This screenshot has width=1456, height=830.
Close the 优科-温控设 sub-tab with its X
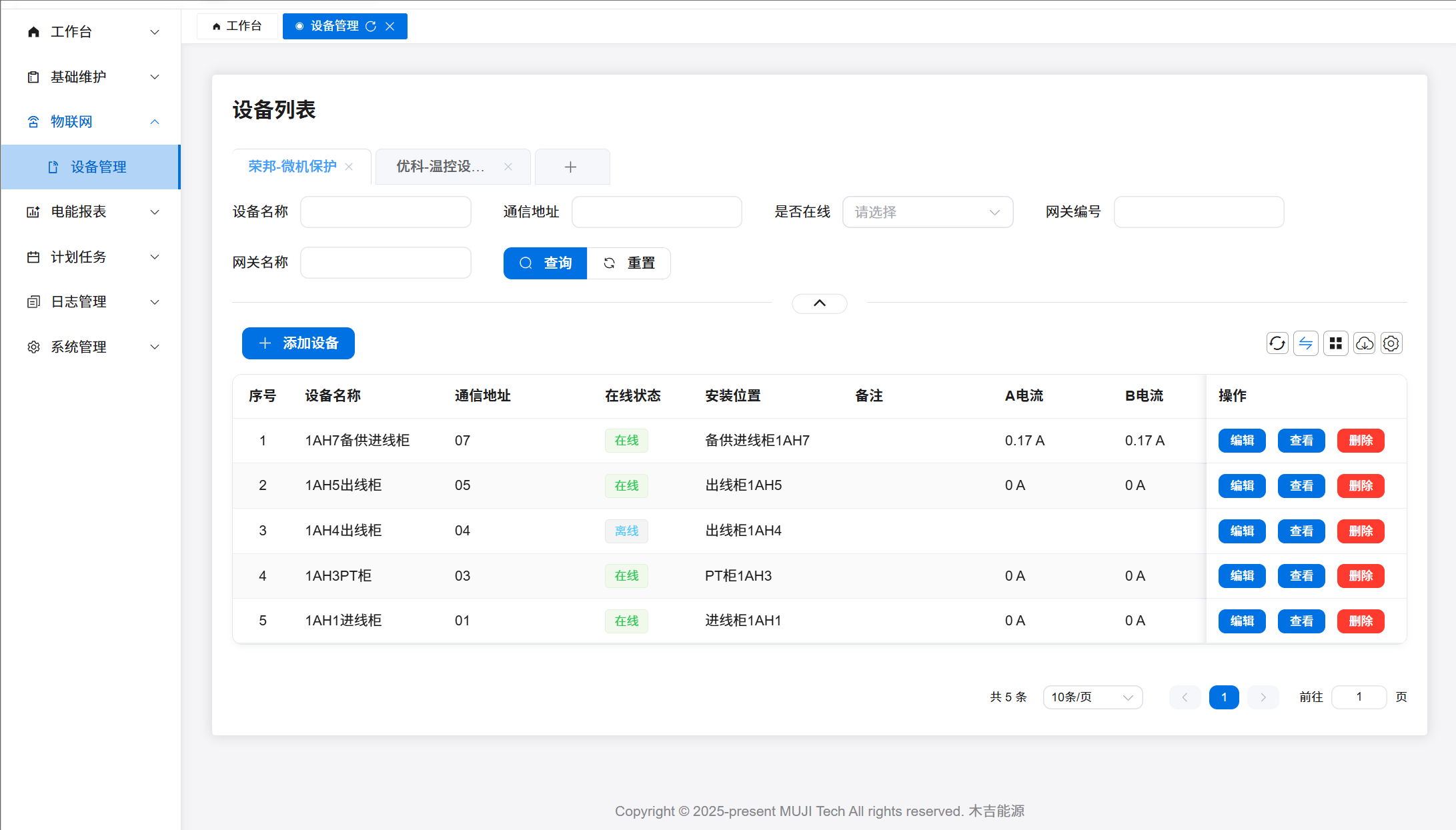coord(508,167)
